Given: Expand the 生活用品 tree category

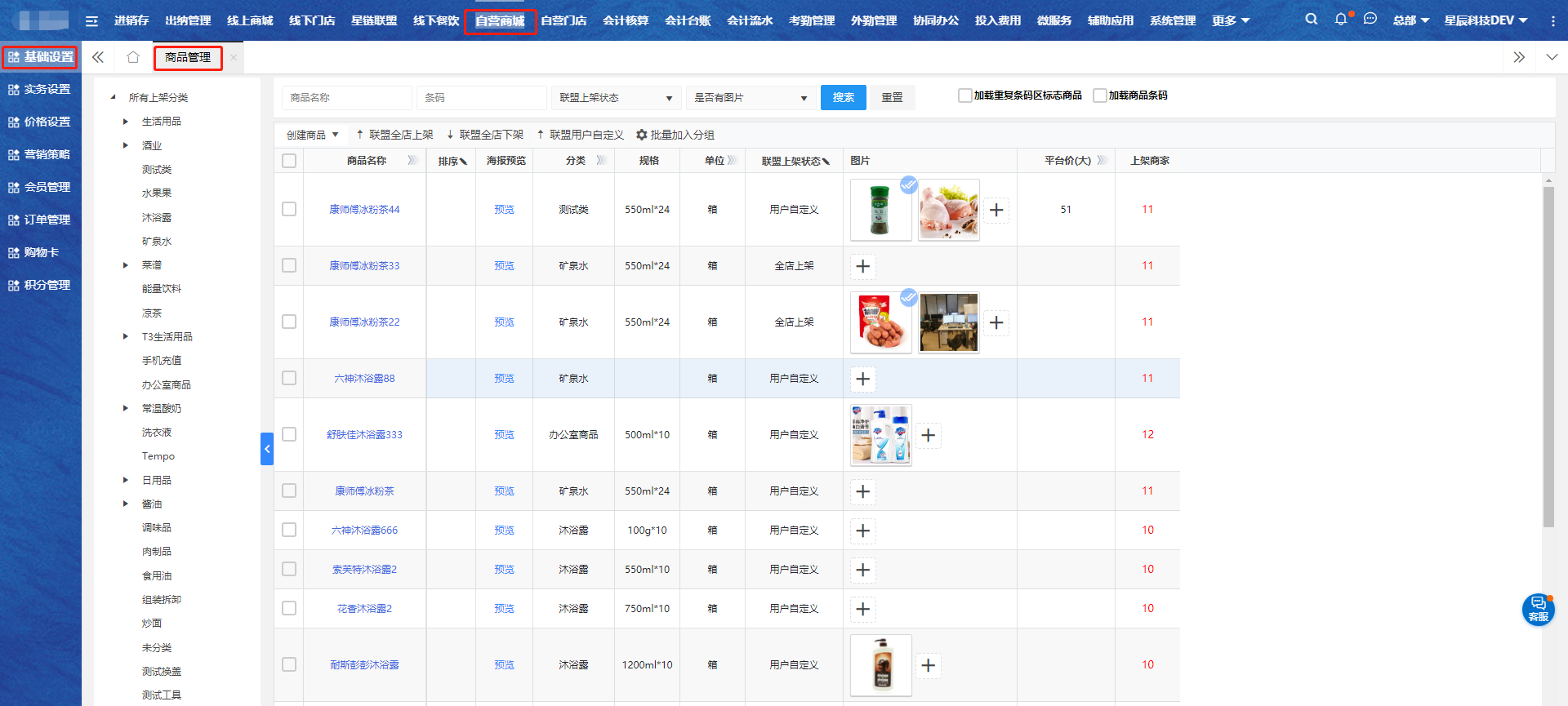Looking at the screenshot, I should tap(126, 122).
